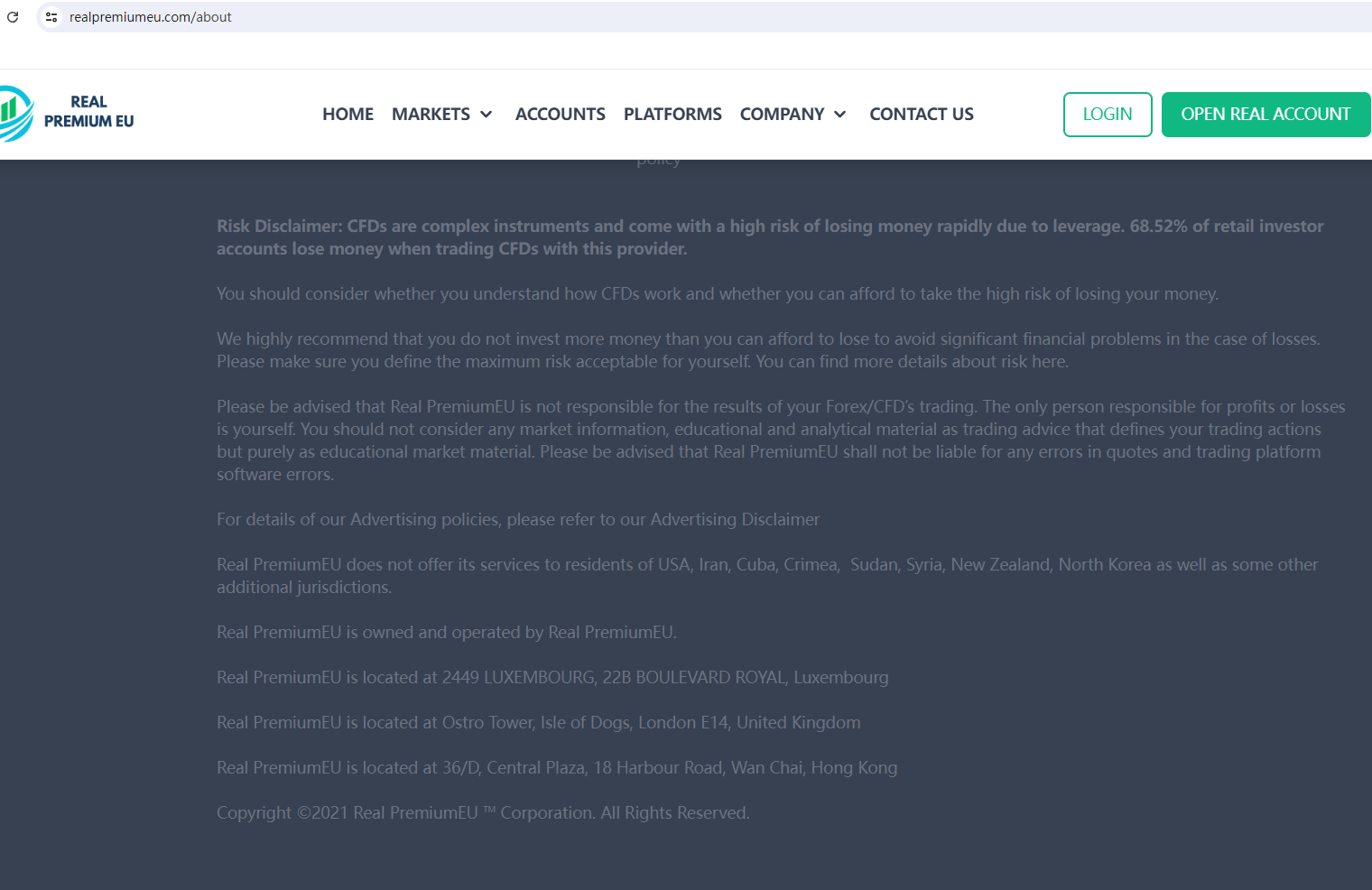
Task: Expand the Company dropdown chevron
Action: [840, 115]
